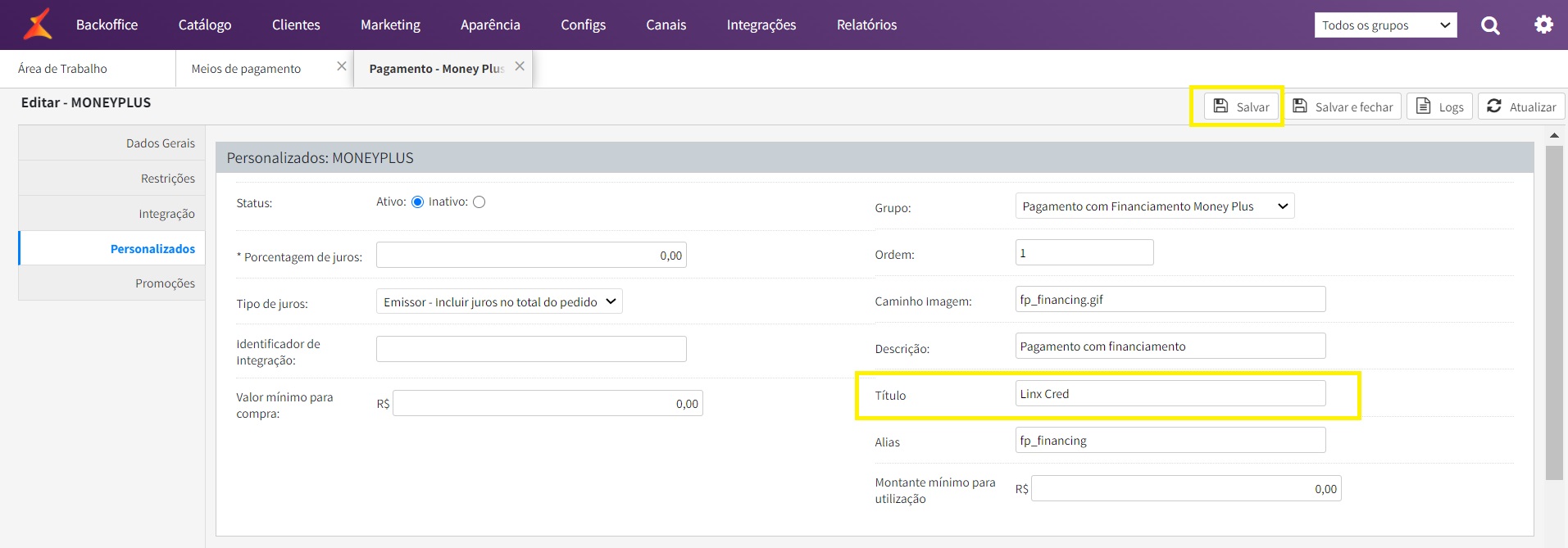
Task: Click Salvar e fechar button
Action: coord(1343,106)
